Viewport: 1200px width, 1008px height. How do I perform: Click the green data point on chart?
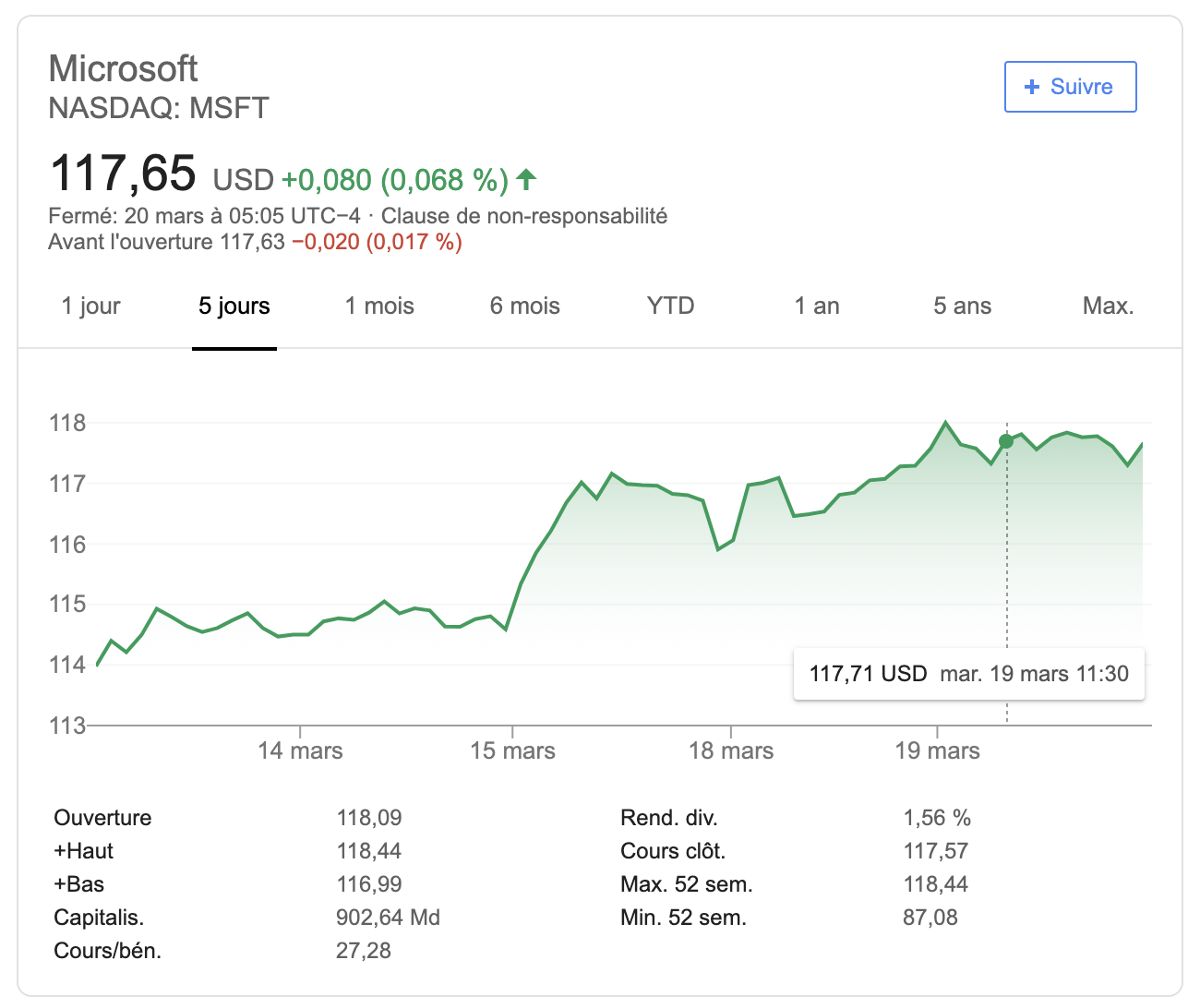(1006, 441)
